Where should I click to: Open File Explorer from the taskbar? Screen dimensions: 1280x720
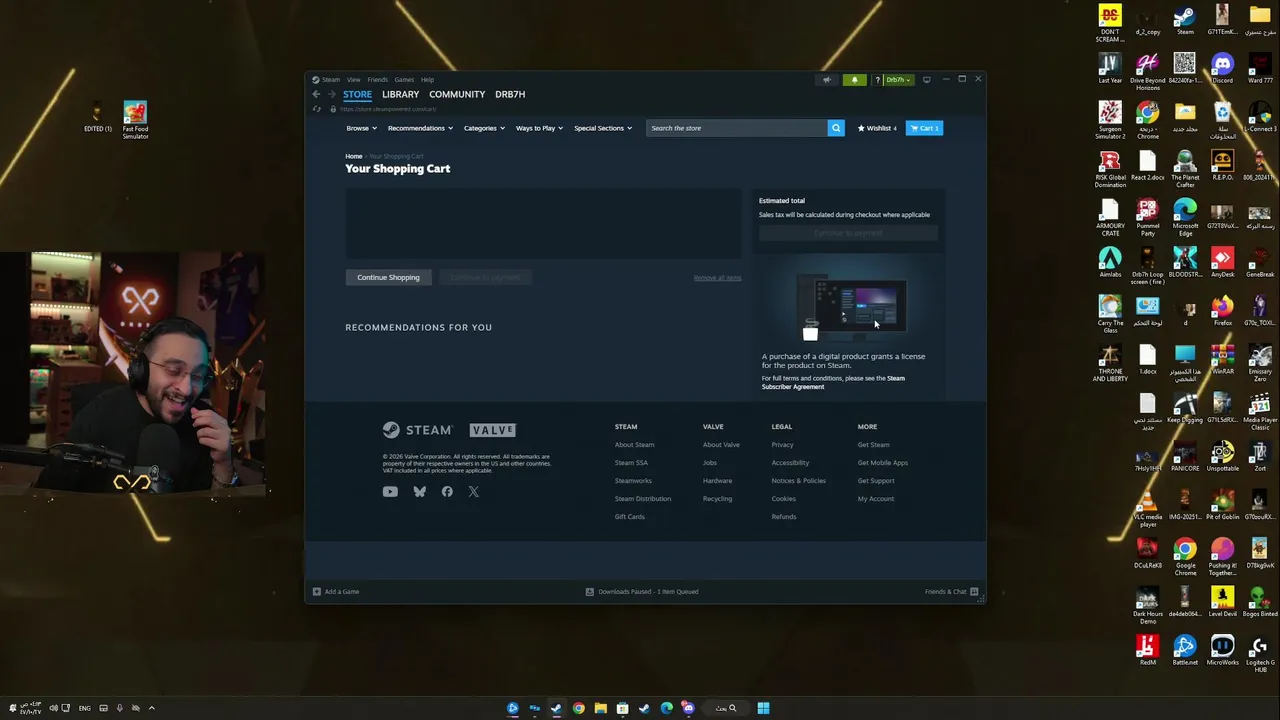600,708
